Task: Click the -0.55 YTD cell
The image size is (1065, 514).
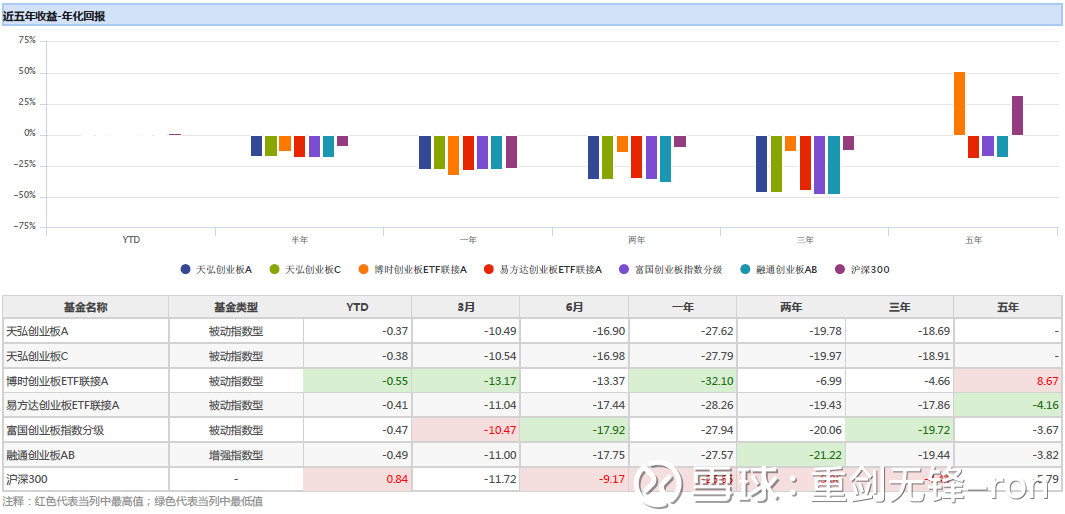Action: [x=357, y=381]
